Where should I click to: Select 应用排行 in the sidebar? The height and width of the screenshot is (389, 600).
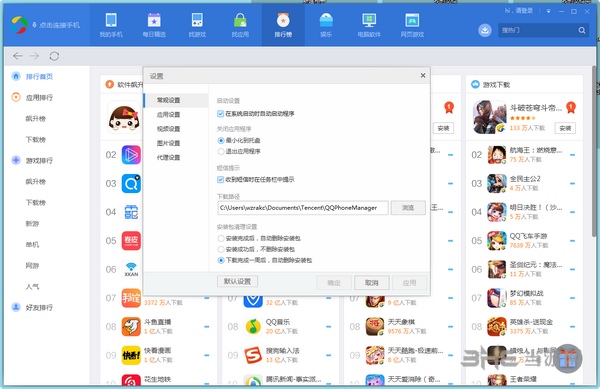point(39,98)
